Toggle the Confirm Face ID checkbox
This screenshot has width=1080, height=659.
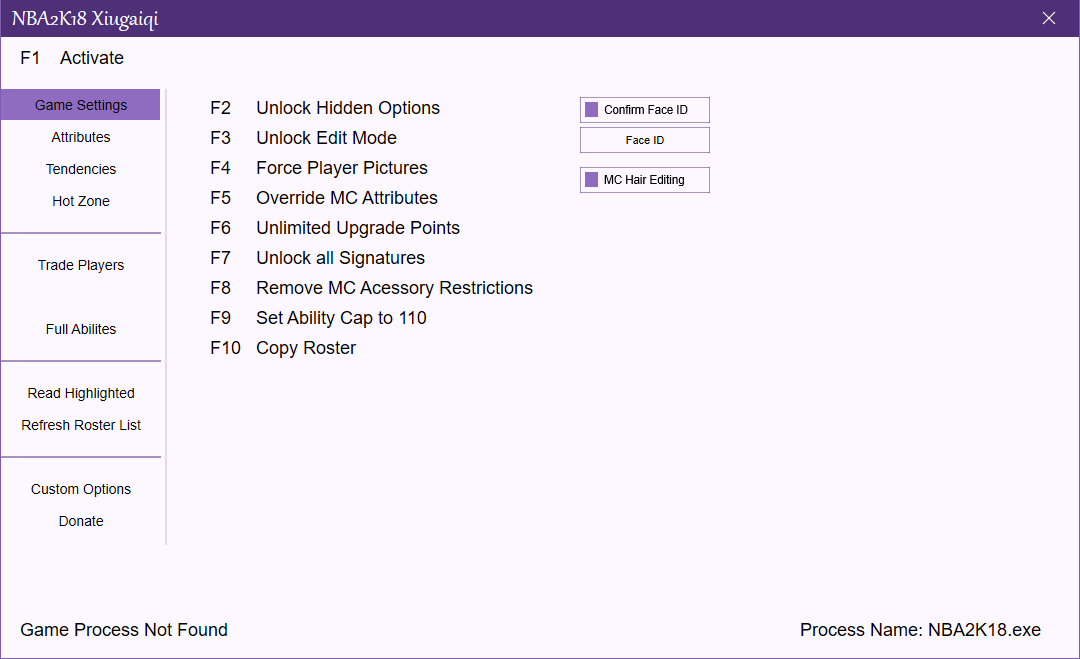coord(591,110)
